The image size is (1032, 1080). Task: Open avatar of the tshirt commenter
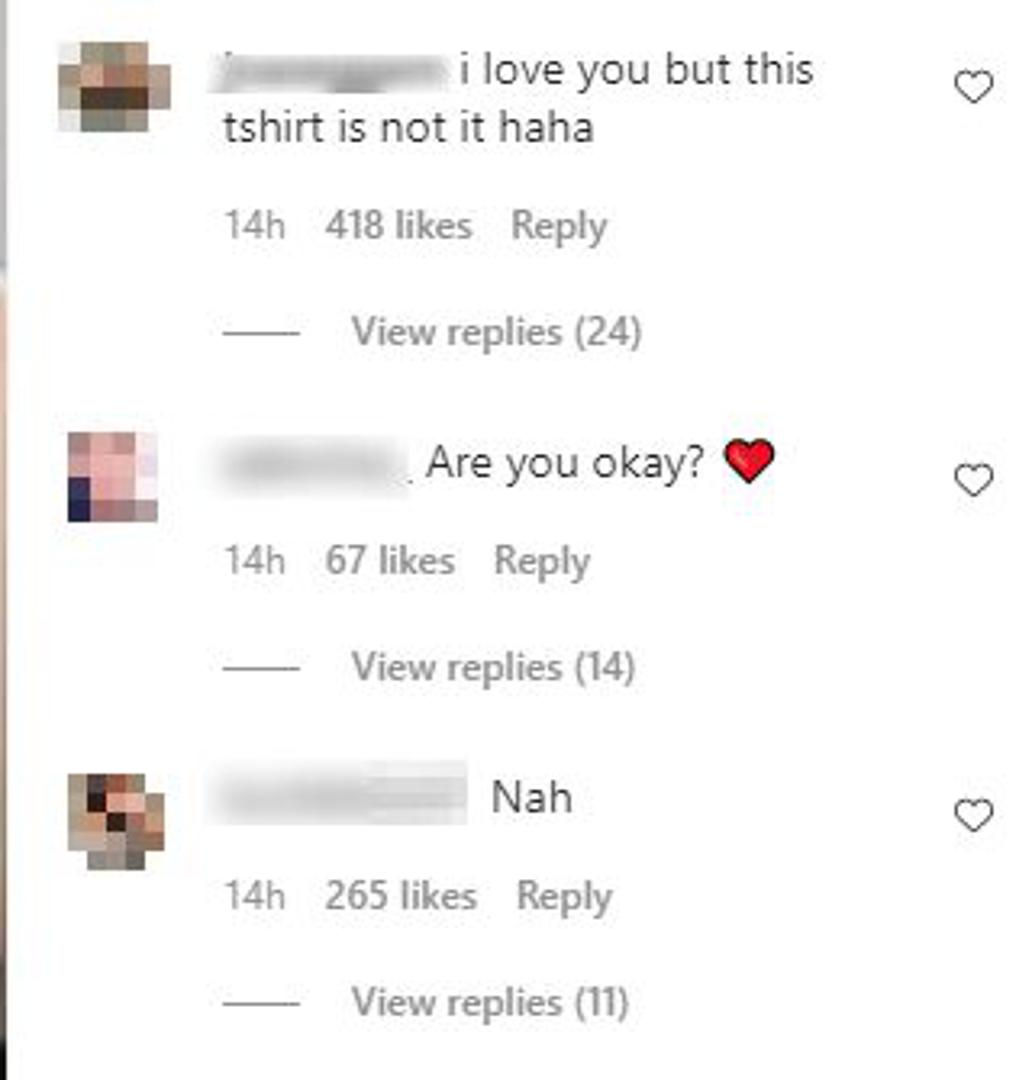point(114,87)
